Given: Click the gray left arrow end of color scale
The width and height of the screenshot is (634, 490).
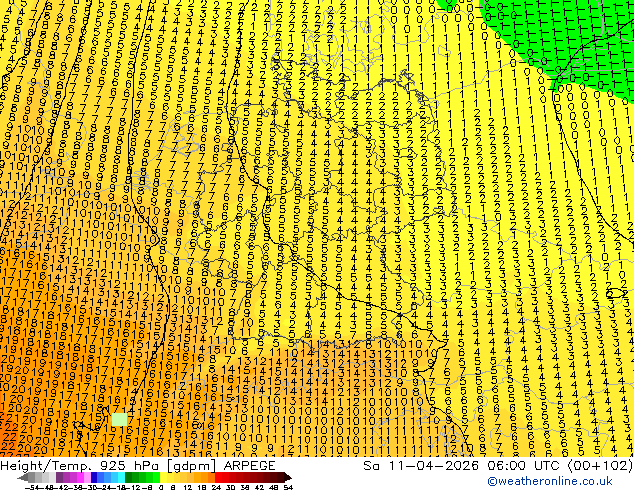Looking at the screenshot, I should point(23,477).
